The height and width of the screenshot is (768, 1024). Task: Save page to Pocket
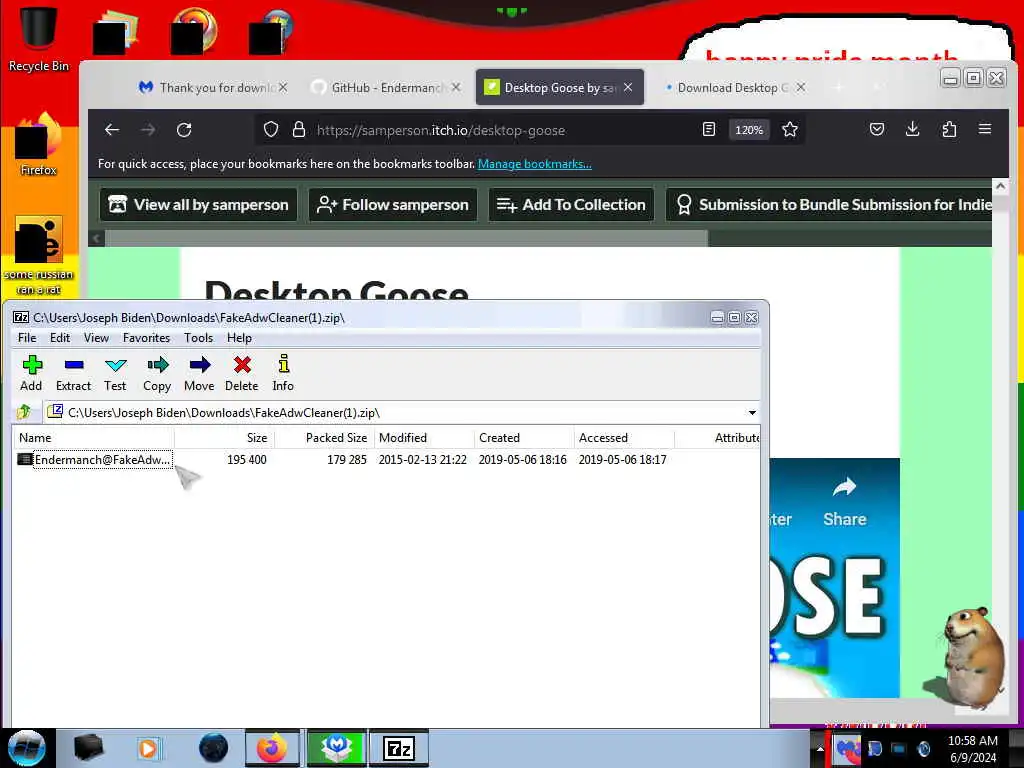877,129
